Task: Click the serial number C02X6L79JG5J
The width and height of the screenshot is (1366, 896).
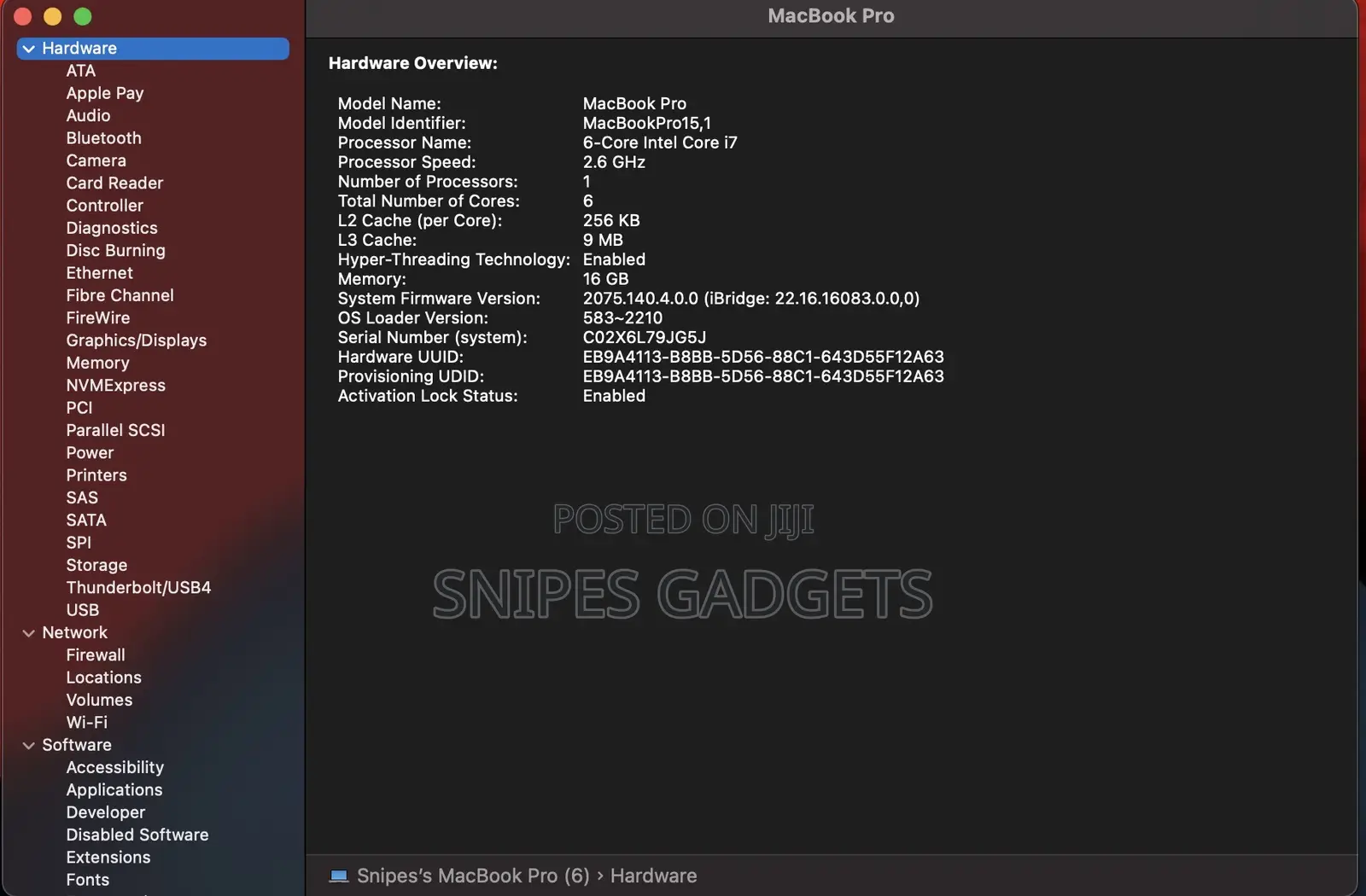Action: tap(645, 338)
